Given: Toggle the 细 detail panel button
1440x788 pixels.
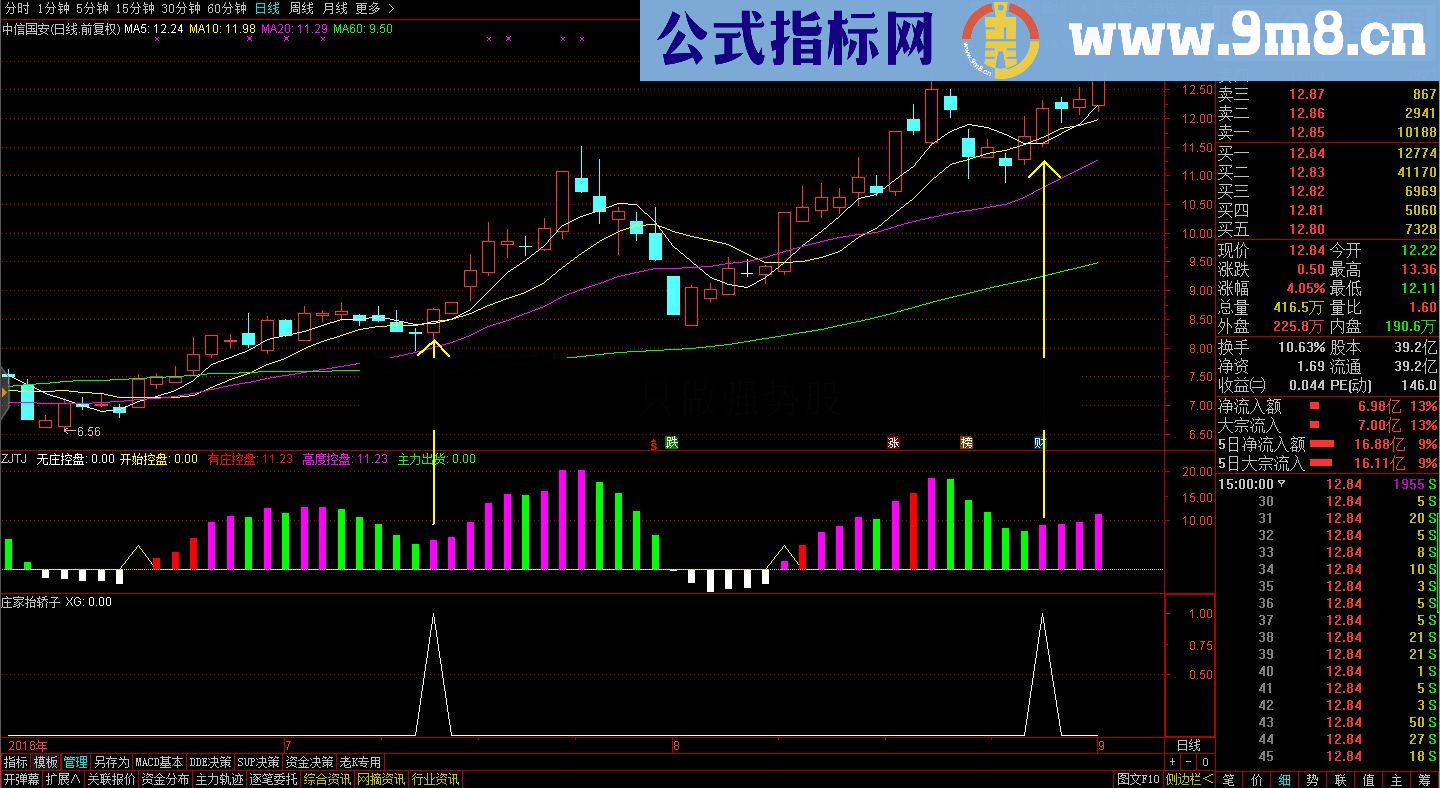Looking at the screenshot, I should (x=1284, y=779).
